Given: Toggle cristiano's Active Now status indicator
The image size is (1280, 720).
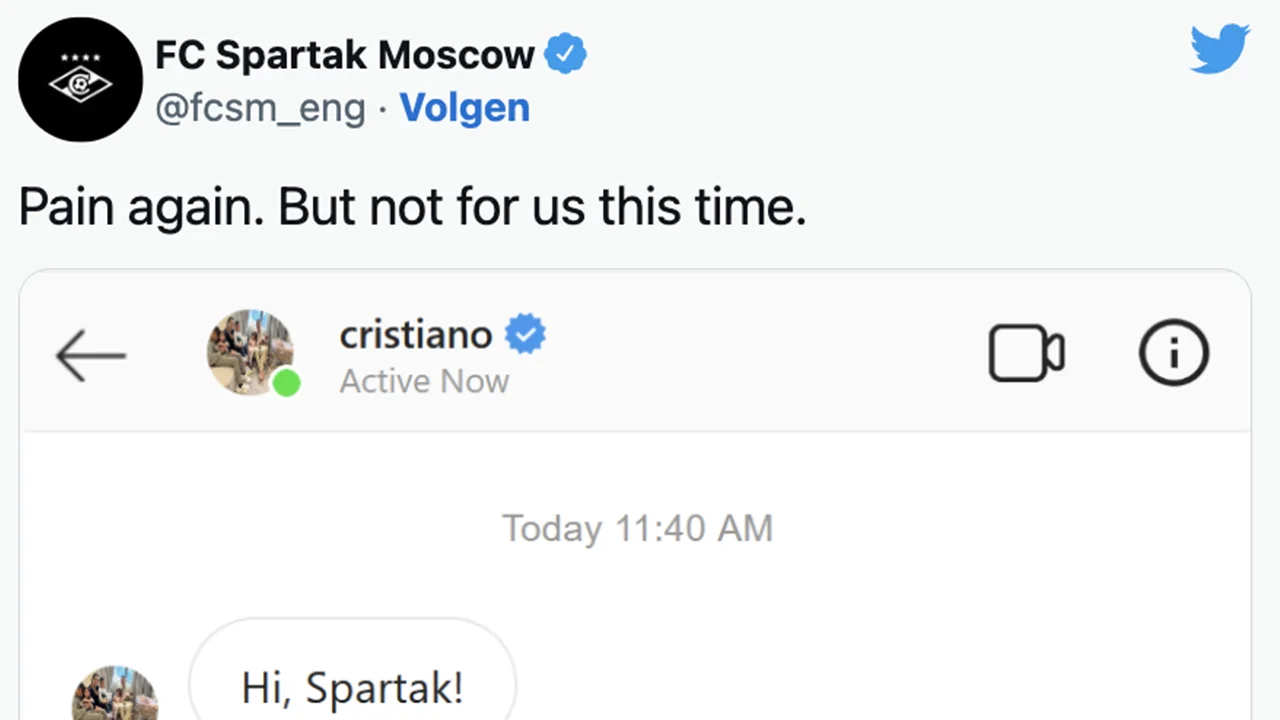Looking at the screenshot, I should pos(424,381).
